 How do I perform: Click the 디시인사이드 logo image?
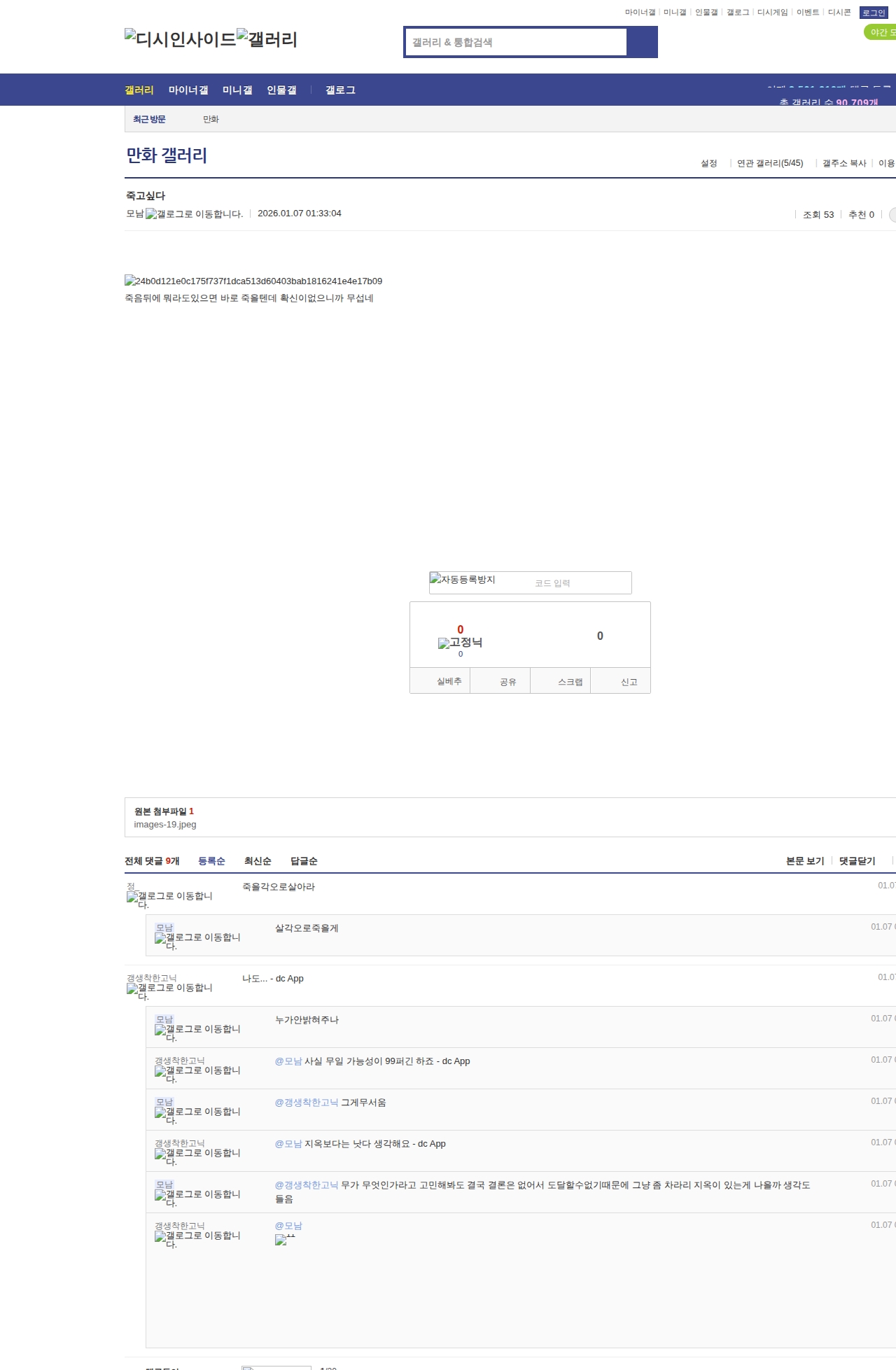[180, 39]
